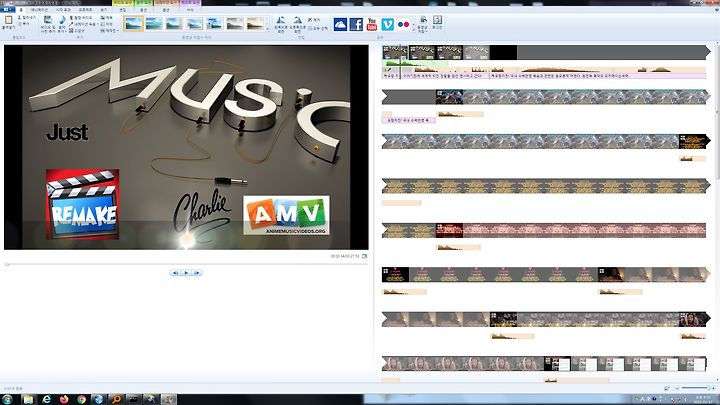
Task: Click the video preview monitor
Action: click(x=186, y=147)
